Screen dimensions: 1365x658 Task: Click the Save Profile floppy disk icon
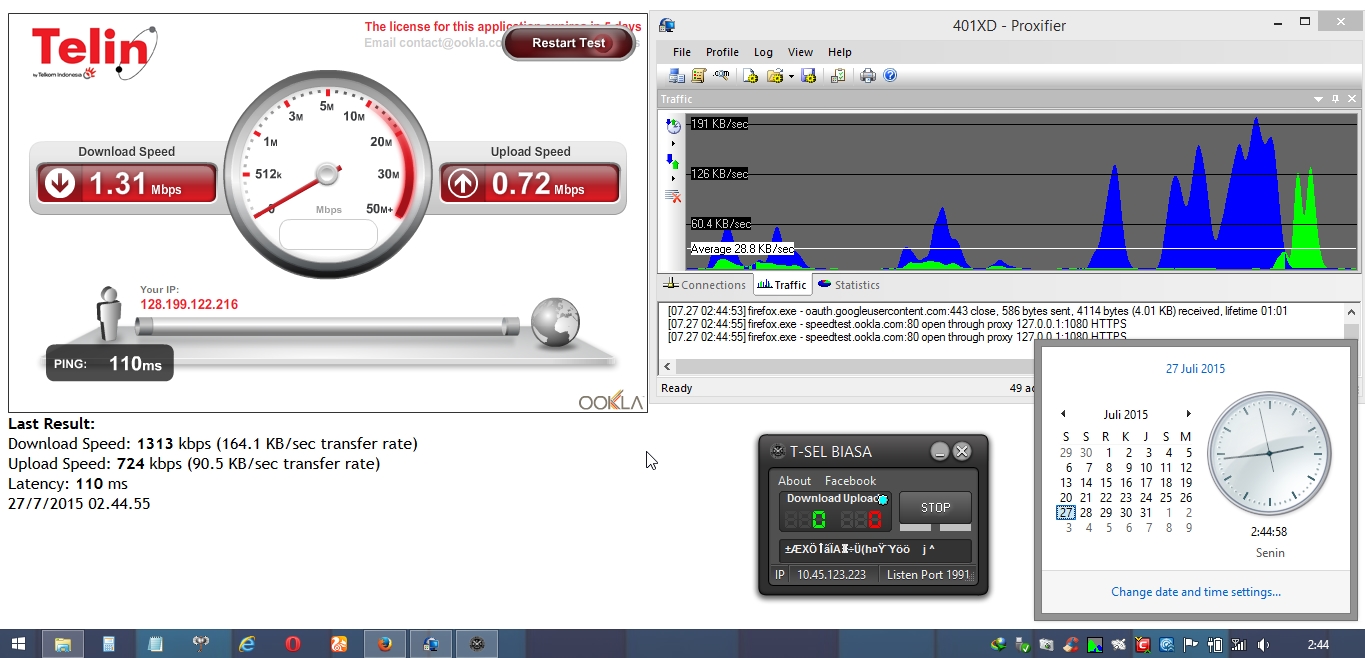808,76
